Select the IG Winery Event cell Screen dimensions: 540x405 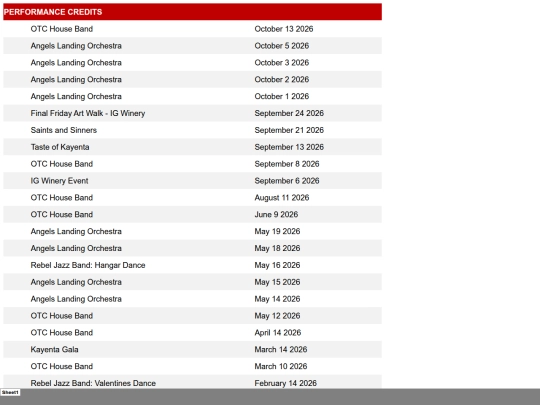click(x=60, y=181)
